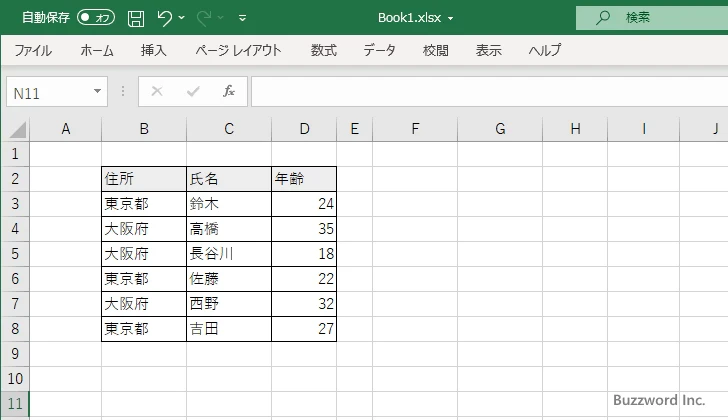
Task: Switch to the 数式 tab
Action: pyautogui.click(x=324, y=50)
